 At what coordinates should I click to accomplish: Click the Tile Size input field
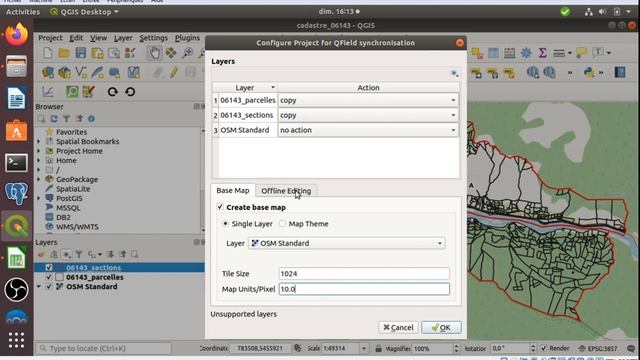click(x=364, y=273)
